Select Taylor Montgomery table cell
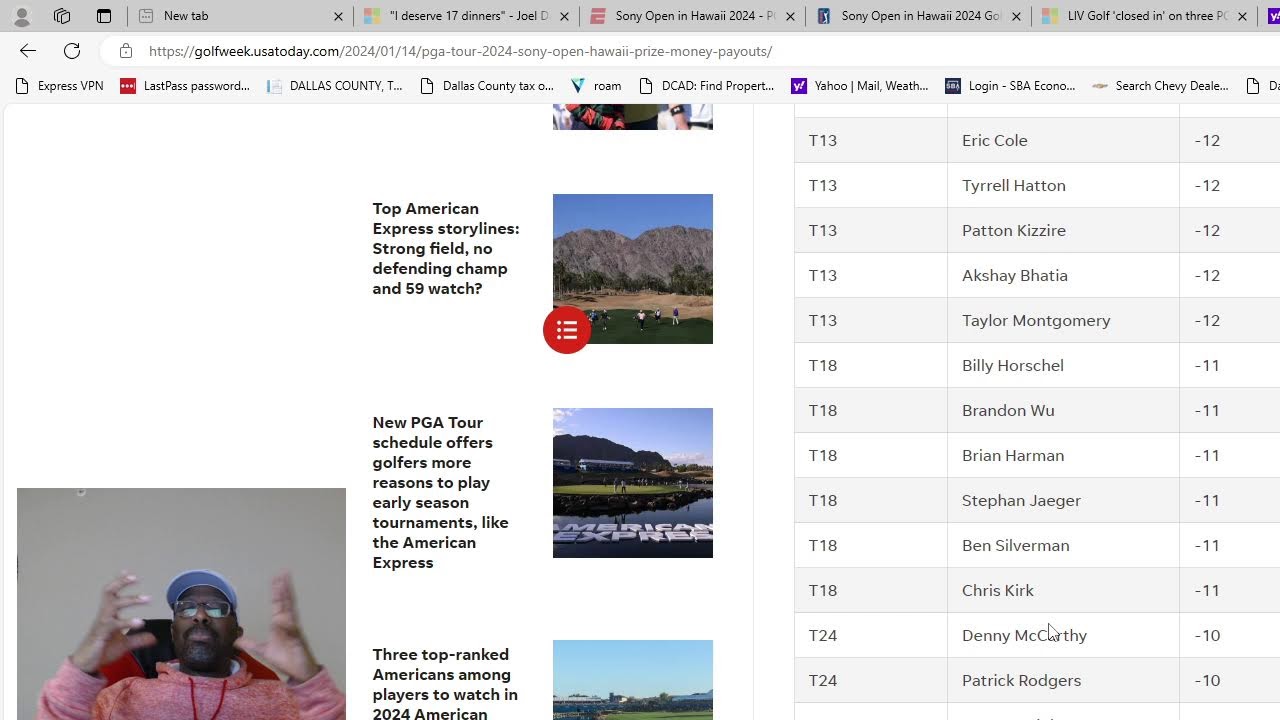This screenshot has width=1280, height=720. pos(1063,320)
